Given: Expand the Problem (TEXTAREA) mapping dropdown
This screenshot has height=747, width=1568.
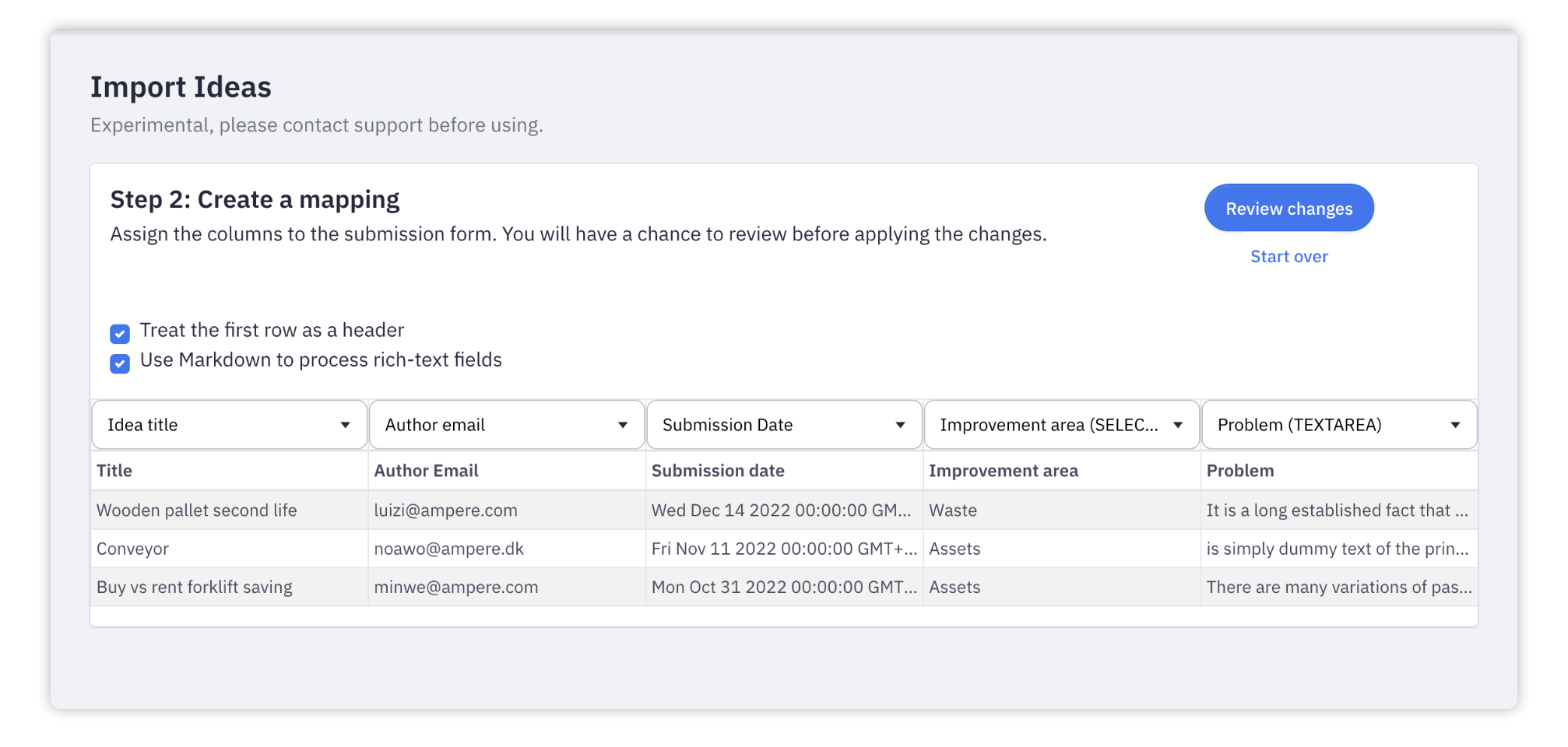Looking at the screenshot, I should coord(1338,425).
